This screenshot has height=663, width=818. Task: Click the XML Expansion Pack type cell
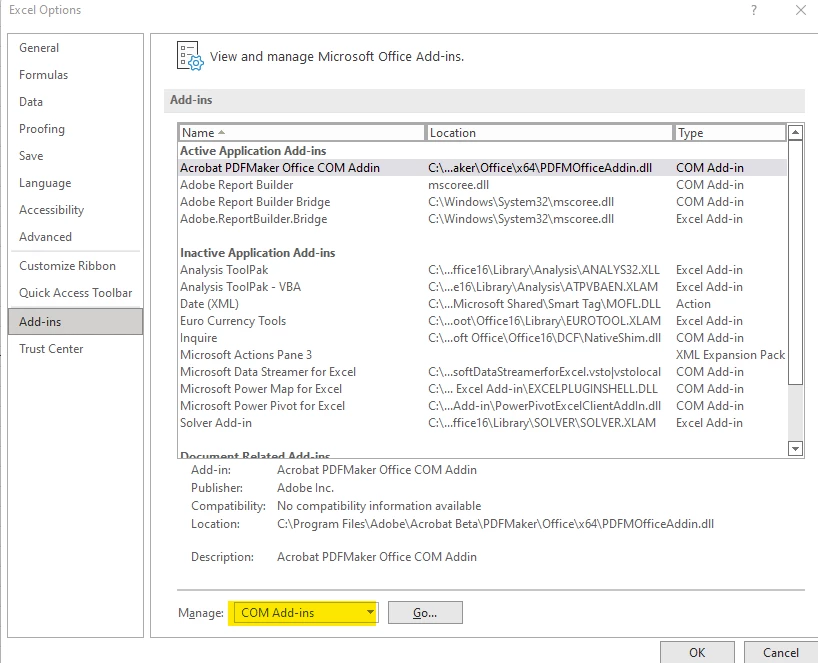coord(730,355)
